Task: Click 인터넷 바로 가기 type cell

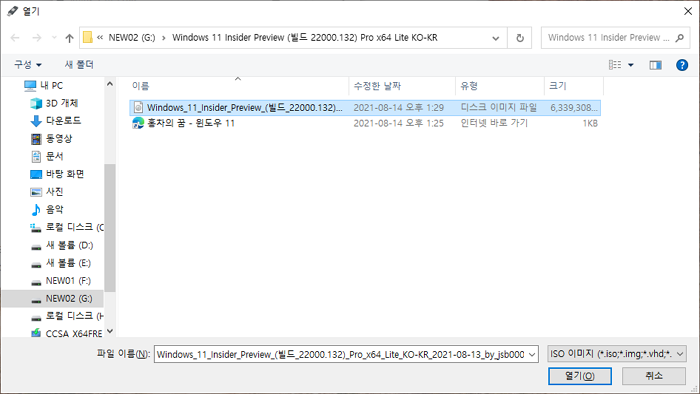Action: tap(494, 123)
